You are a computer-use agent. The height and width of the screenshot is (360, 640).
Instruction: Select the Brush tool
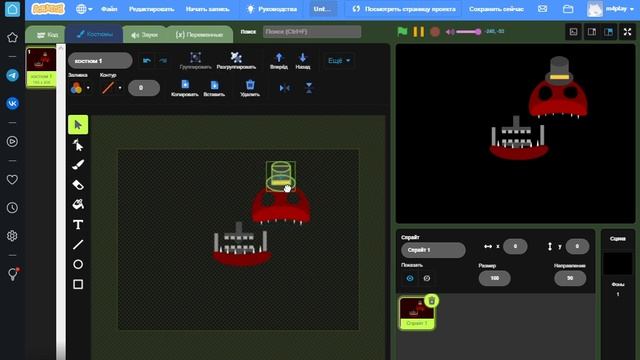coord(78,164)
